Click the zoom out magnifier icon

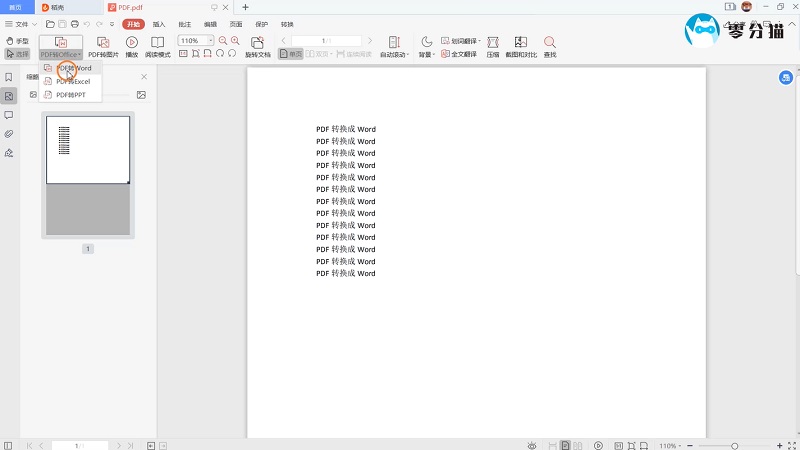[x=223, y=40]
